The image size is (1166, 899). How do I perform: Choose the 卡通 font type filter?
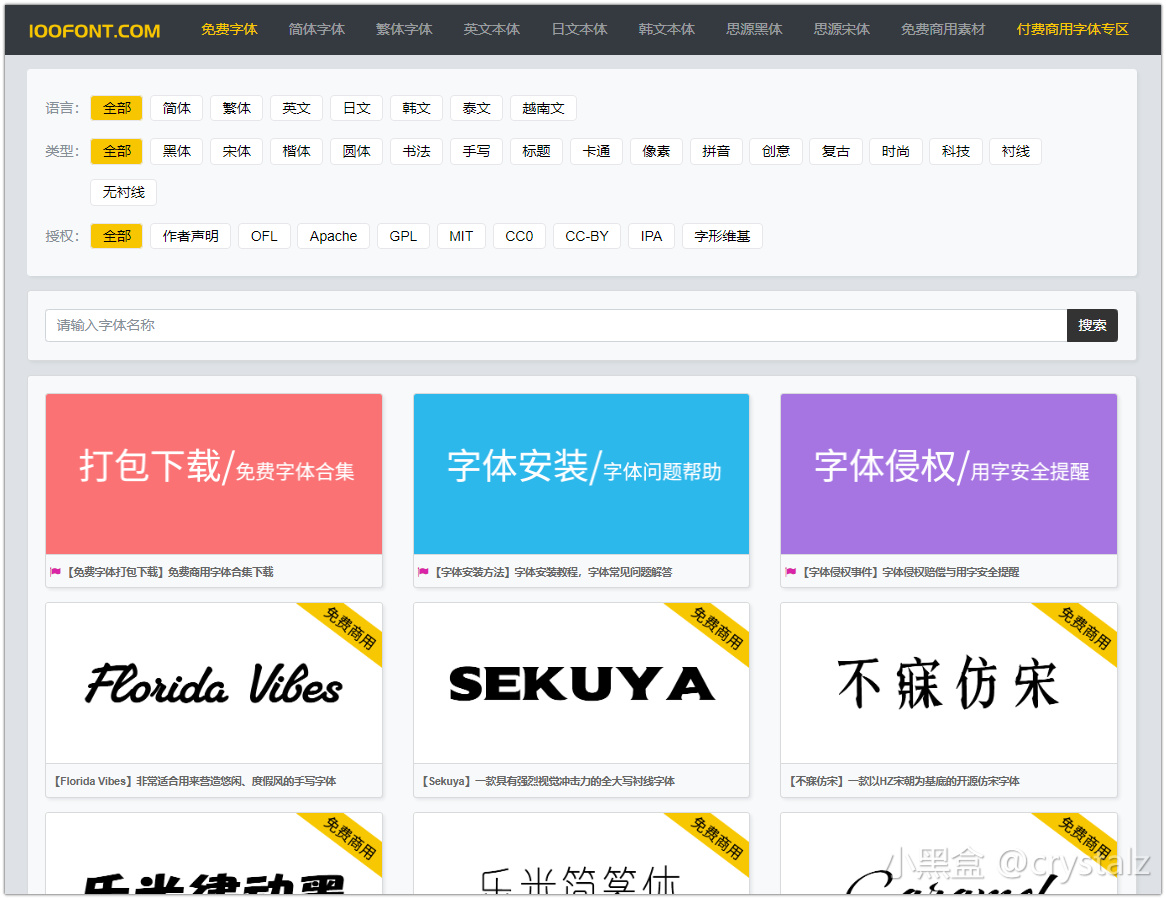pos(596,151)
